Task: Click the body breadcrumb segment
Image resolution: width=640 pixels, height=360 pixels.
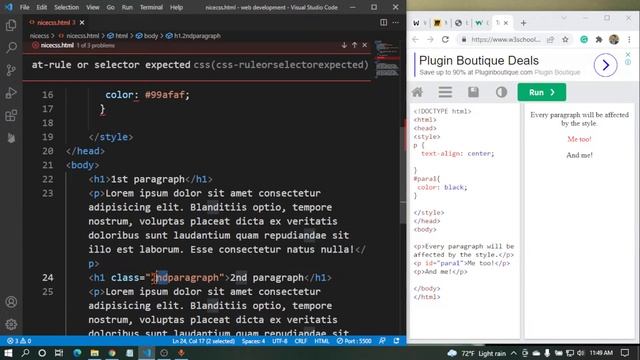Action: (147, 36)
